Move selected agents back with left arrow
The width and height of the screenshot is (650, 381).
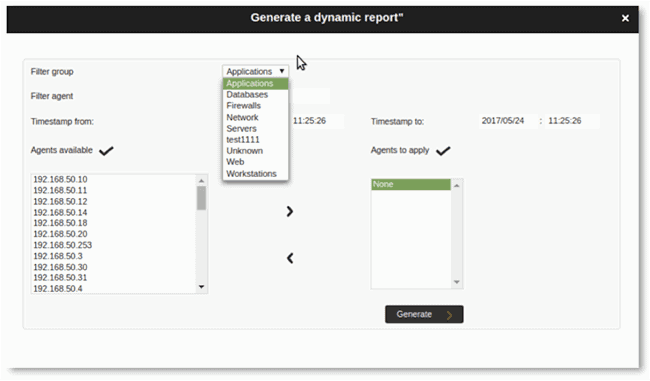pyautogui.click(x=290, y=258)
